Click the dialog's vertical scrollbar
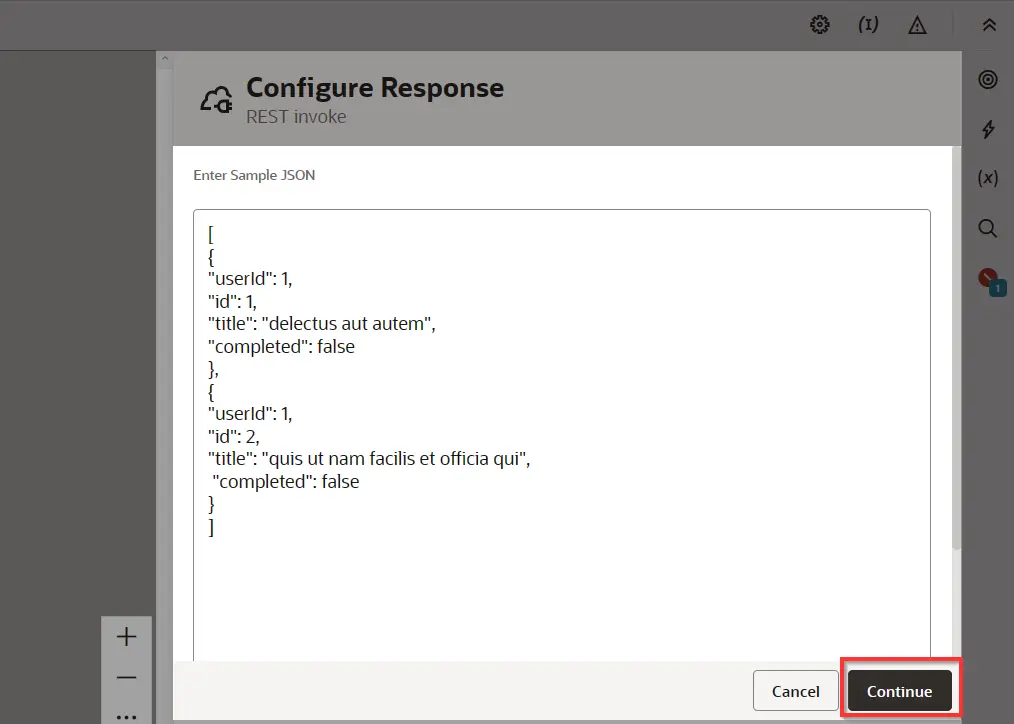1014x724 pixels. pos(956,350)
